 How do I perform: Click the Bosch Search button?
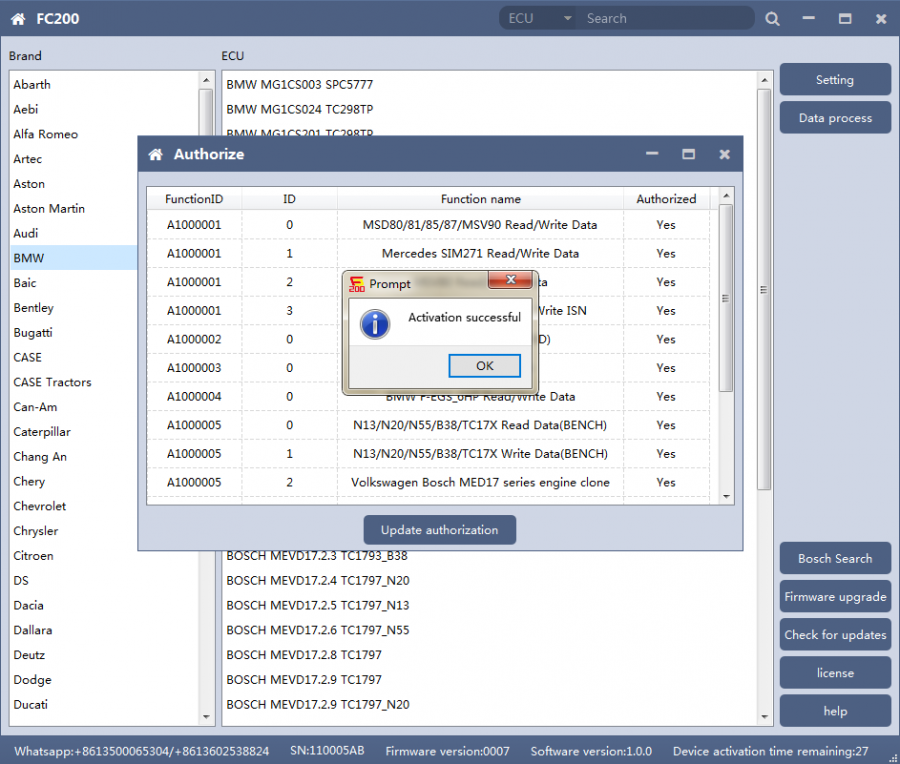(834, 559)
